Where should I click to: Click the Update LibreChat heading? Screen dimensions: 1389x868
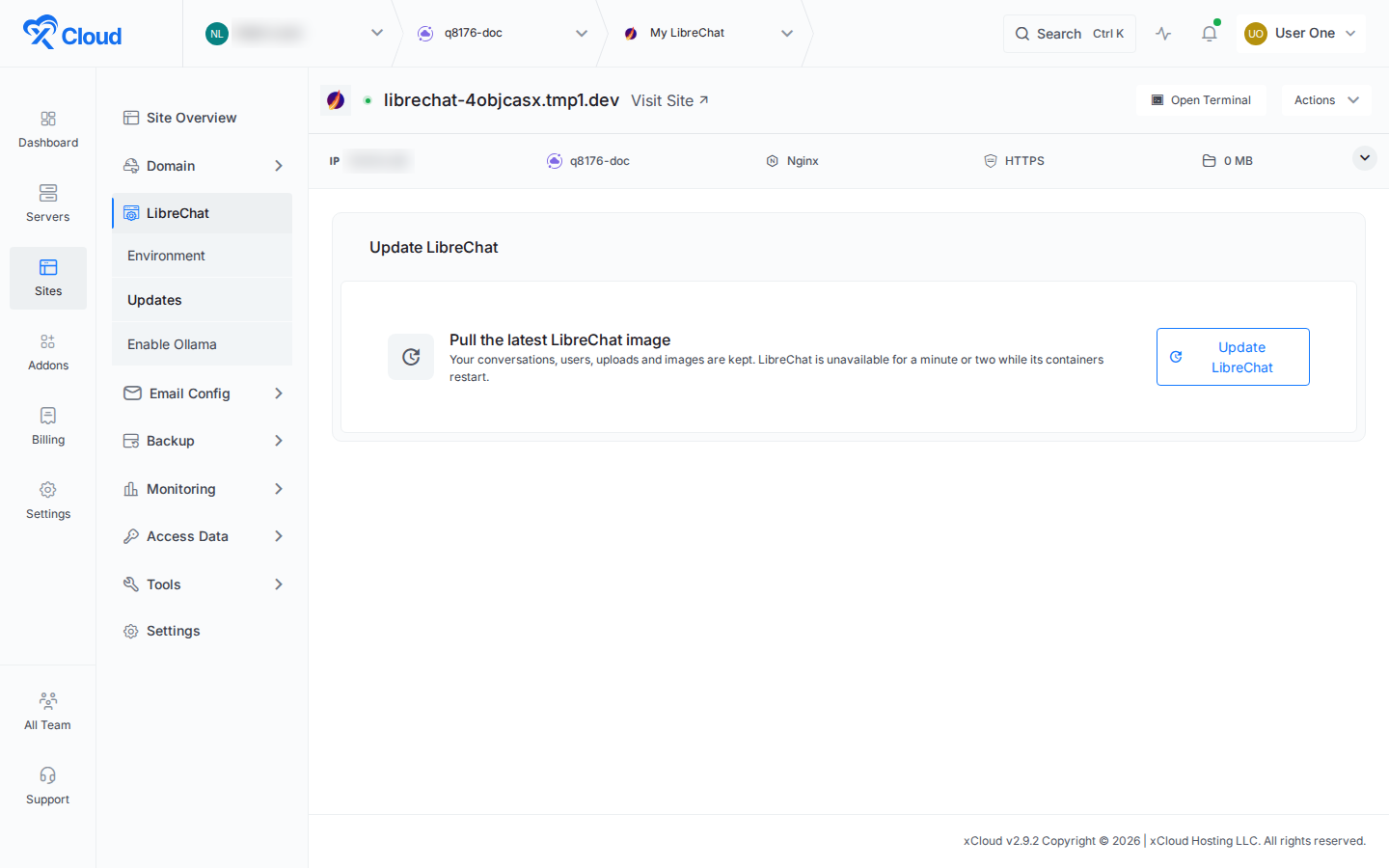tap(434, 248)
